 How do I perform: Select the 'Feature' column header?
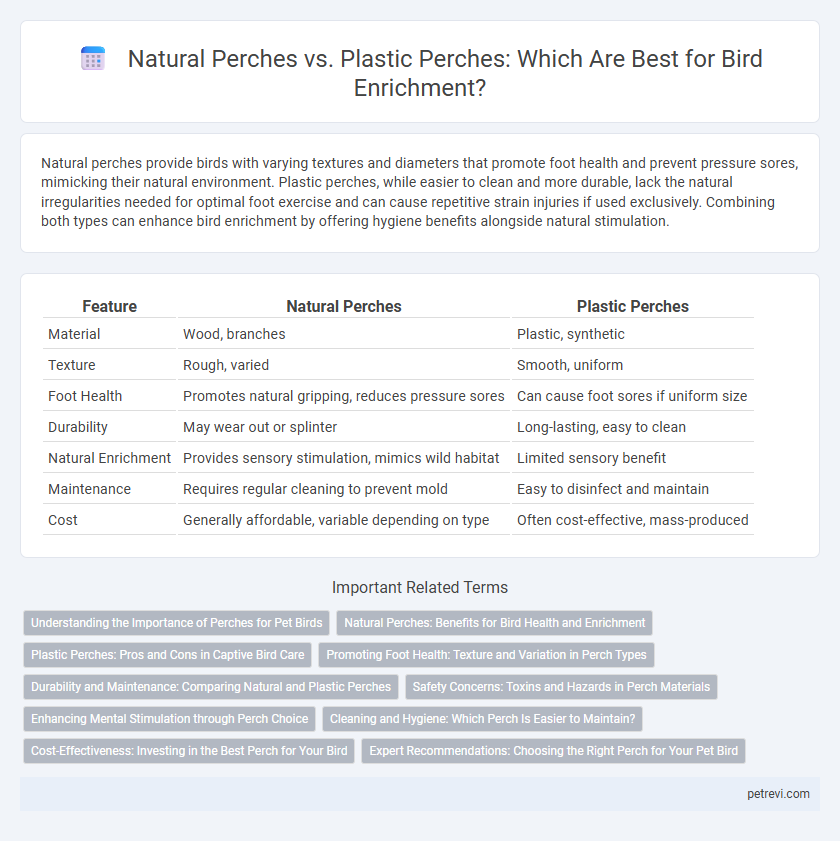(109, 306)
